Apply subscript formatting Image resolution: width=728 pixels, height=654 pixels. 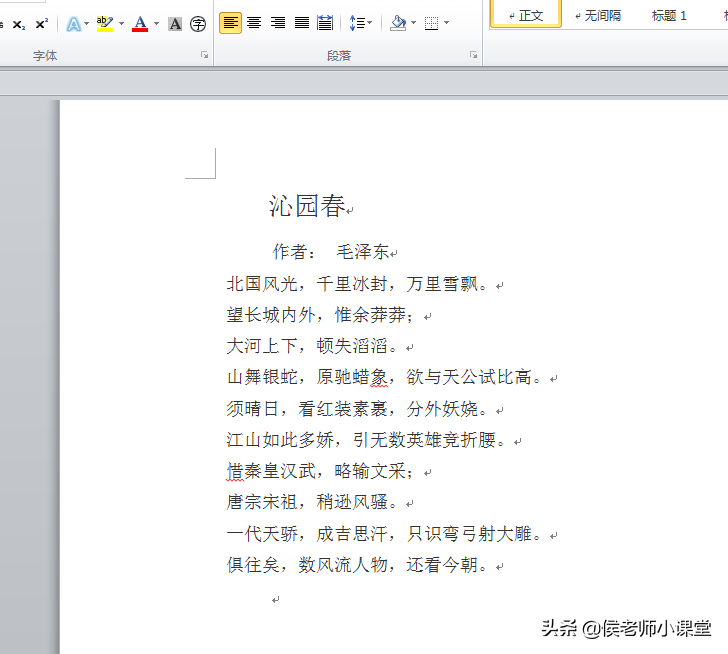coord(19,24)
